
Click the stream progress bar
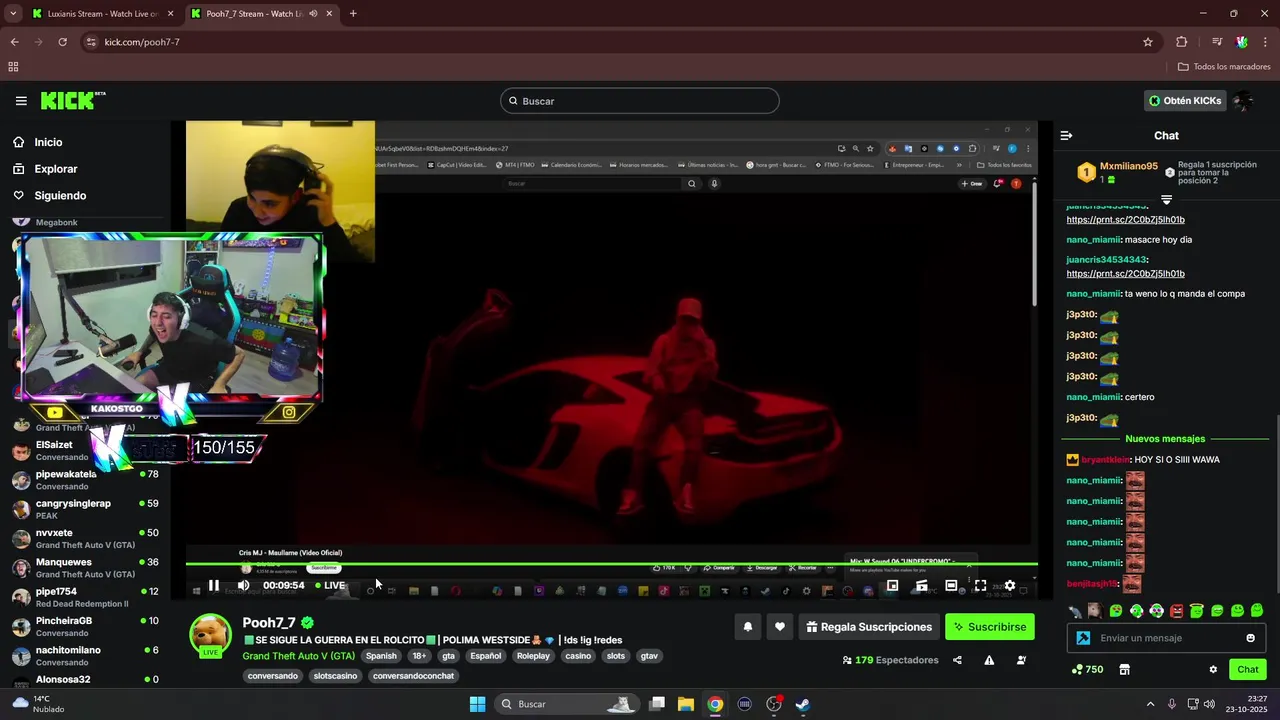pyautogui.click(x=611, y=566)
